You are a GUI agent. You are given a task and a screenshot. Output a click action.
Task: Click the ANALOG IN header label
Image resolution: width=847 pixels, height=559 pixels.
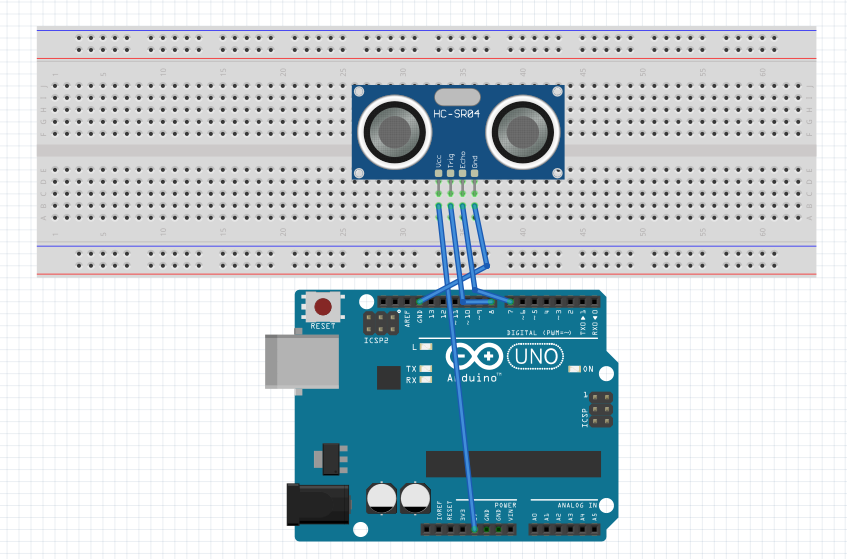click(577, 506)
